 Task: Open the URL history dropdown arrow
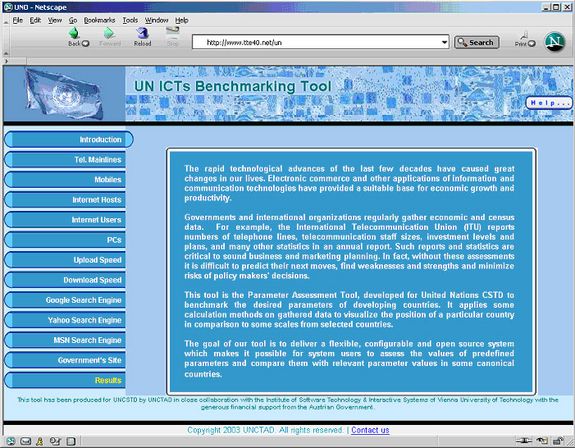point(444,42)
